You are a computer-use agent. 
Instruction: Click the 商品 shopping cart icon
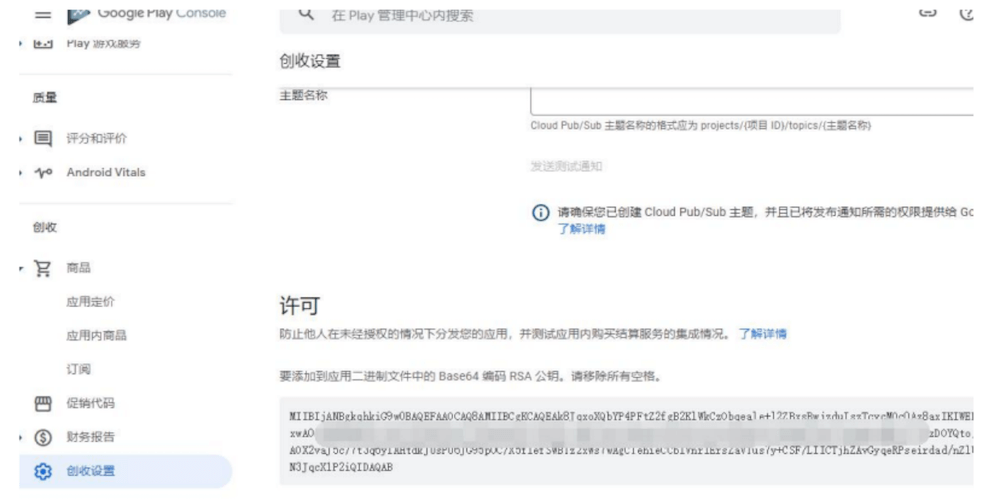pos(43,268)
